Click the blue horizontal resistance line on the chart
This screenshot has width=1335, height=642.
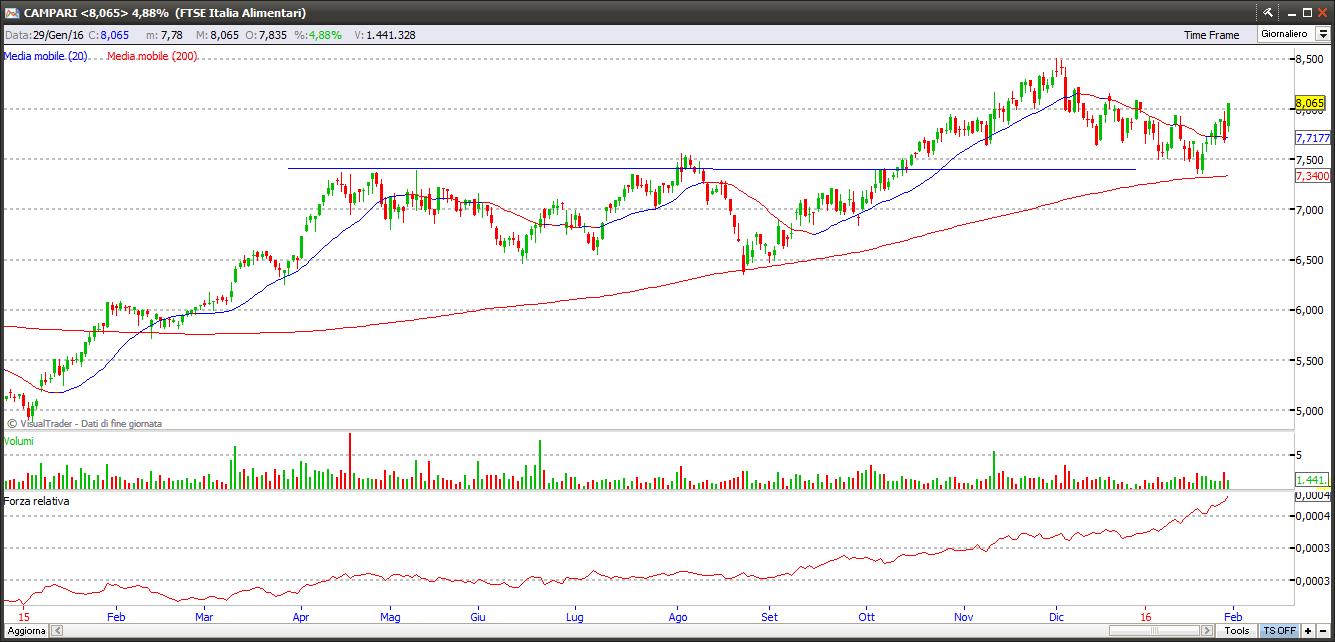712,169
